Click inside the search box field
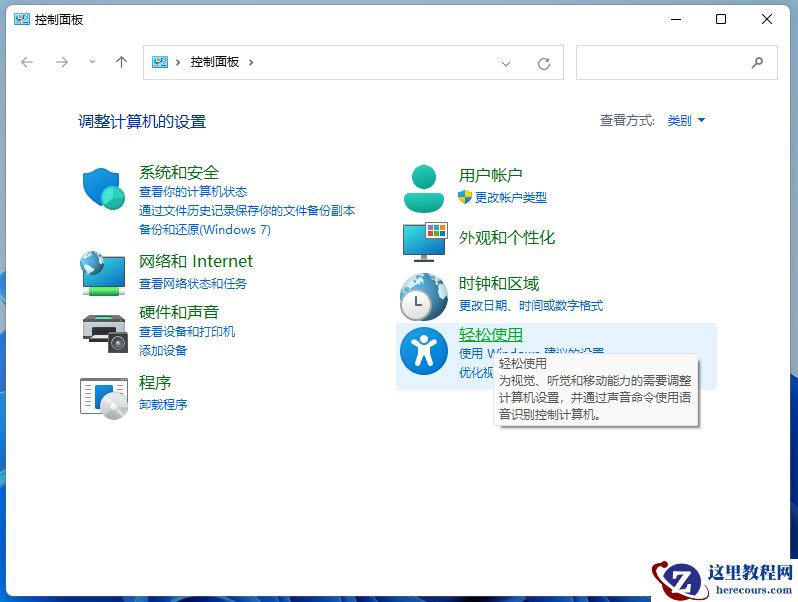This screenshot has width=798, height=602. tap(676, 63)
